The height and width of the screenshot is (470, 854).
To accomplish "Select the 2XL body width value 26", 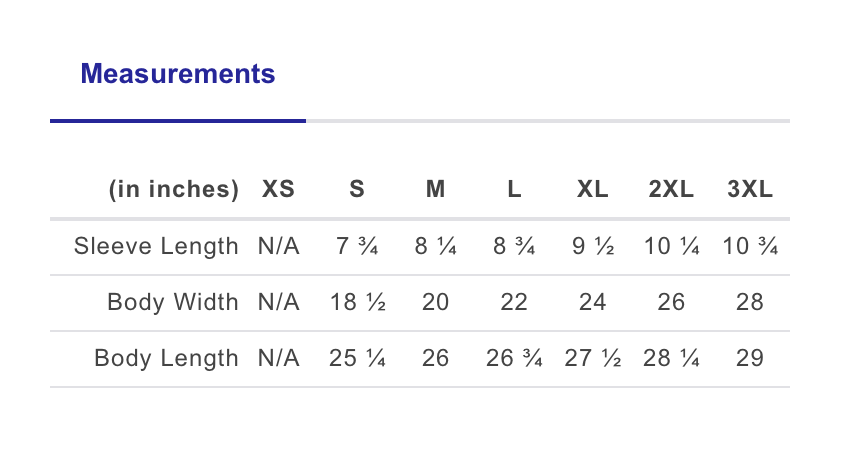I will point(671,302).
